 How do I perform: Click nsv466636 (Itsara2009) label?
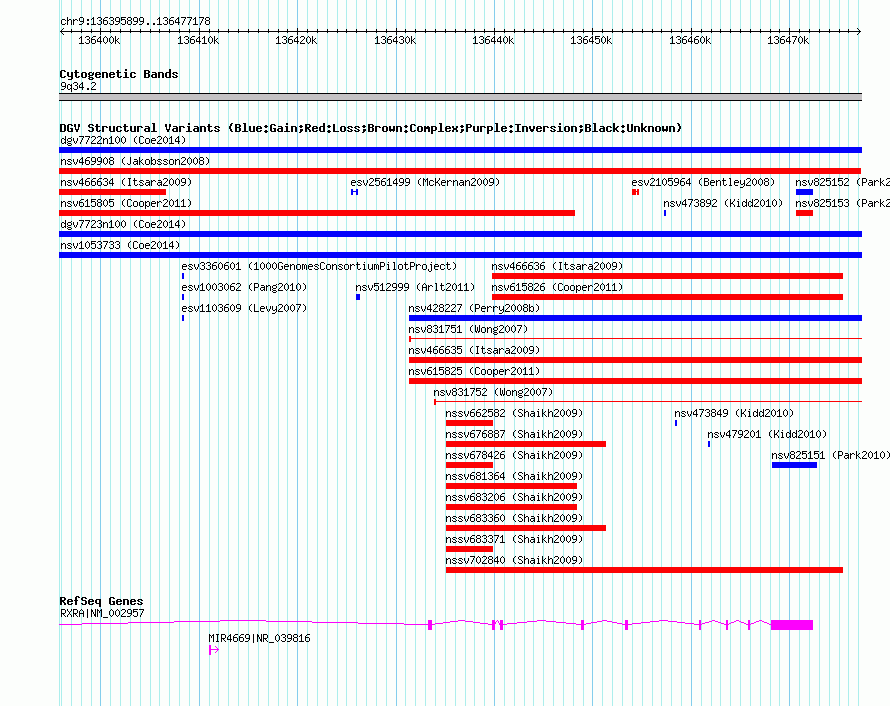[557, 266]
